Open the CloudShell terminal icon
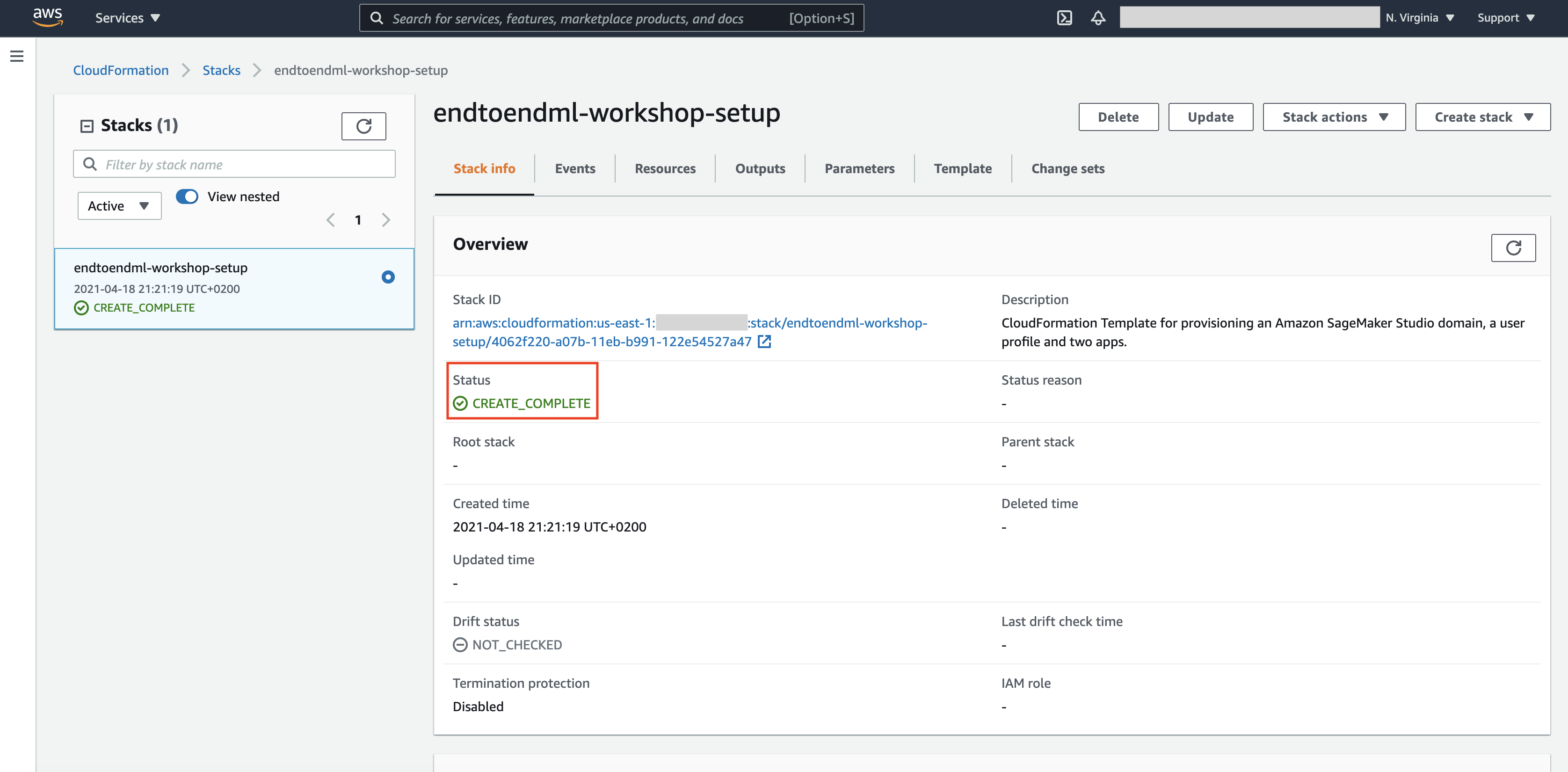The image size is (1568, 772). coord(1064,18)
